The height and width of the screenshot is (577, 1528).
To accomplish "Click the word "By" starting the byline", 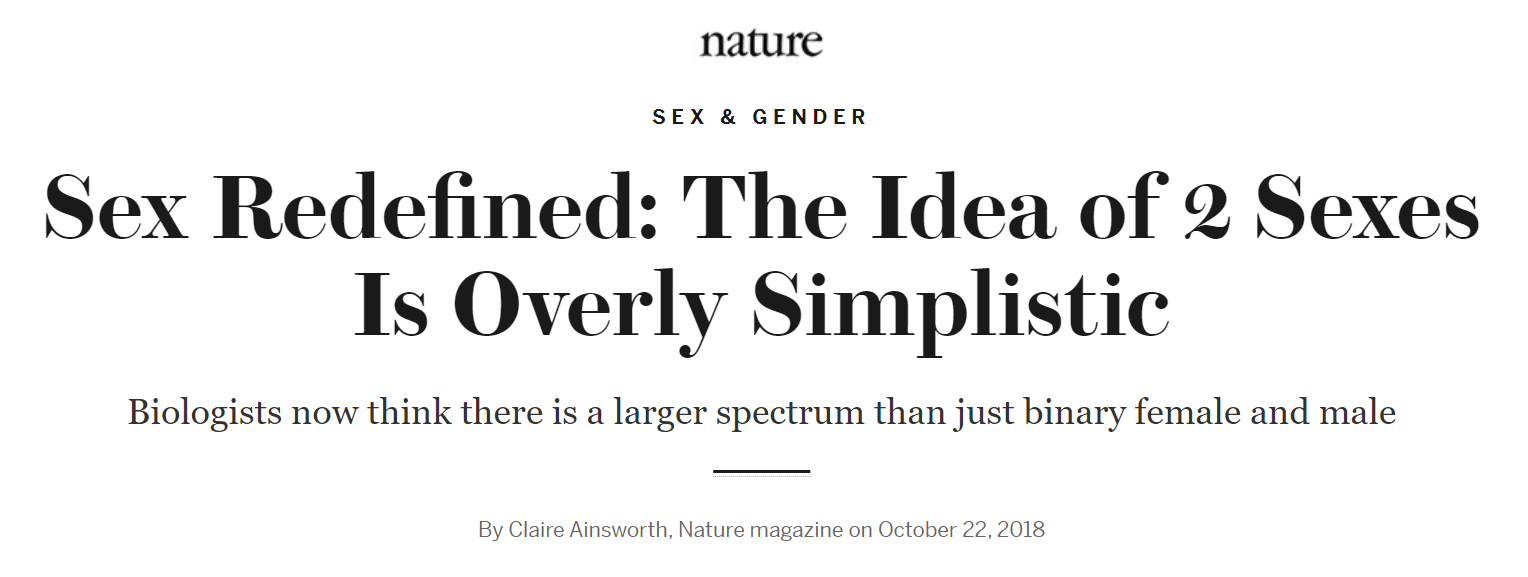I will (x=490, y=530).
